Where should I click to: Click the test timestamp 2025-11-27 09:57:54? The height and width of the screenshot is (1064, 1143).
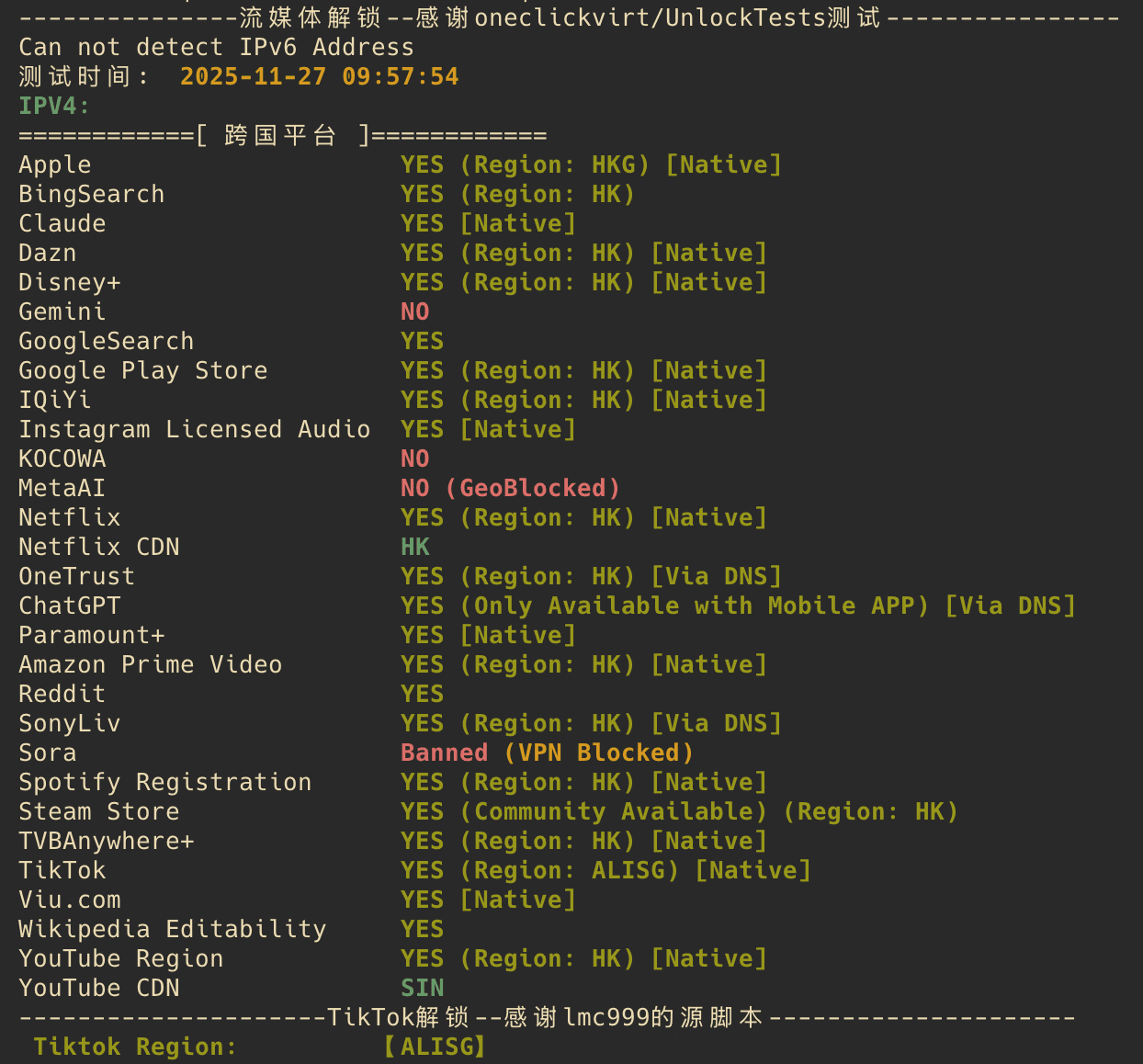[319, 76]
